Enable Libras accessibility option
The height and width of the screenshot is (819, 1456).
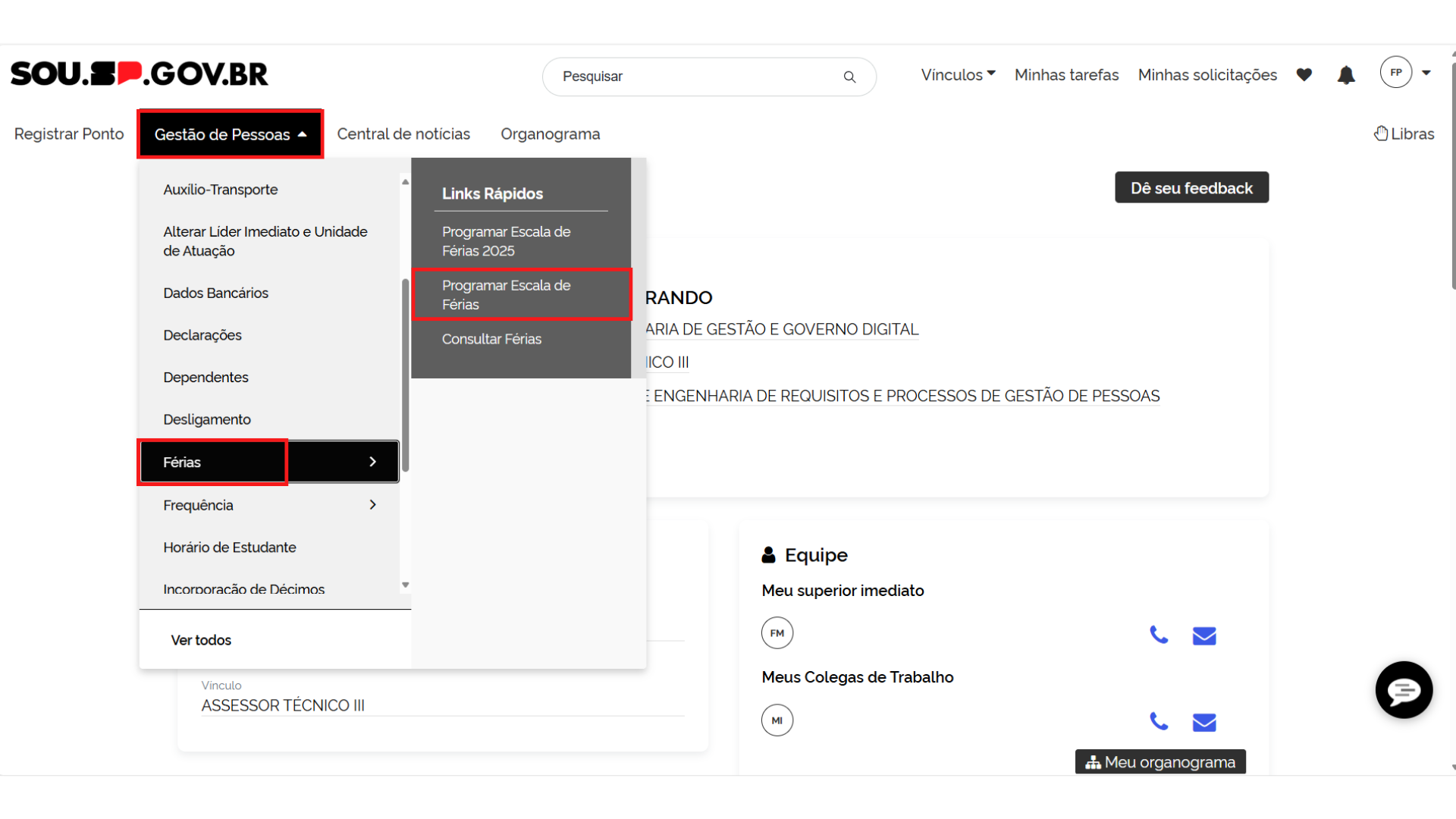pyautogui.click(x=1404, y=134)
